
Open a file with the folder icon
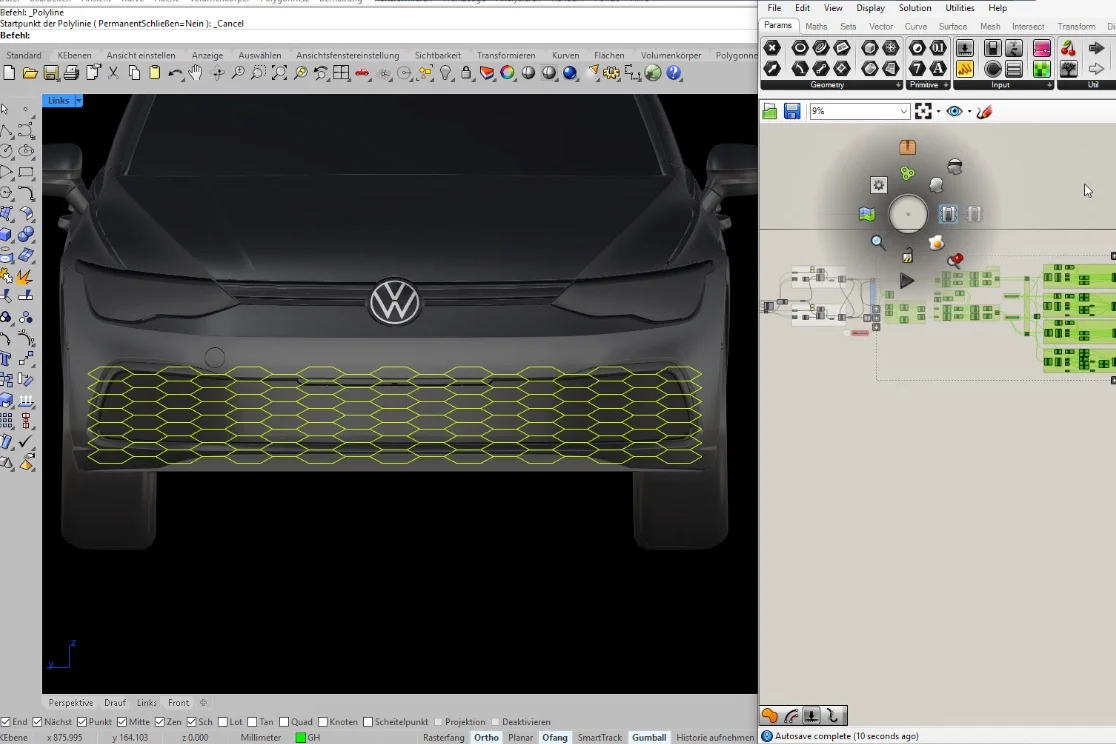coord(30,73)
